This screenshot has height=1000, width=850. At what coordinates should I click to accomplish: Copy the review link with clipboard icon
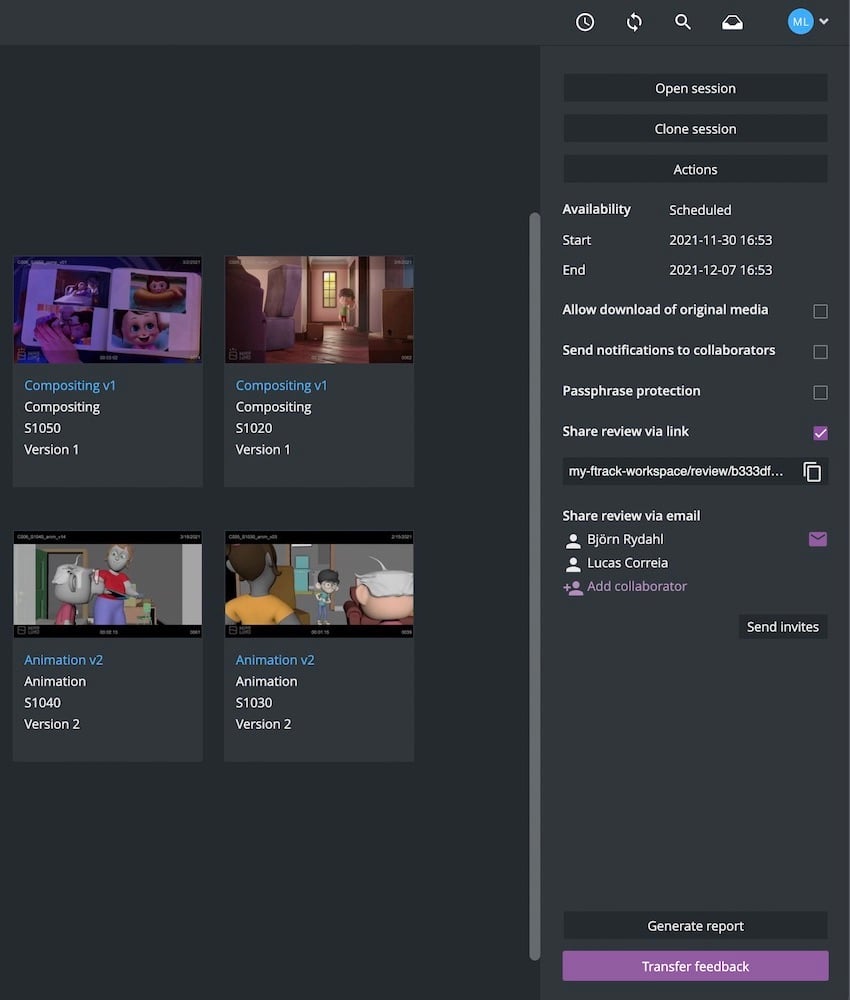click(812, 472)
